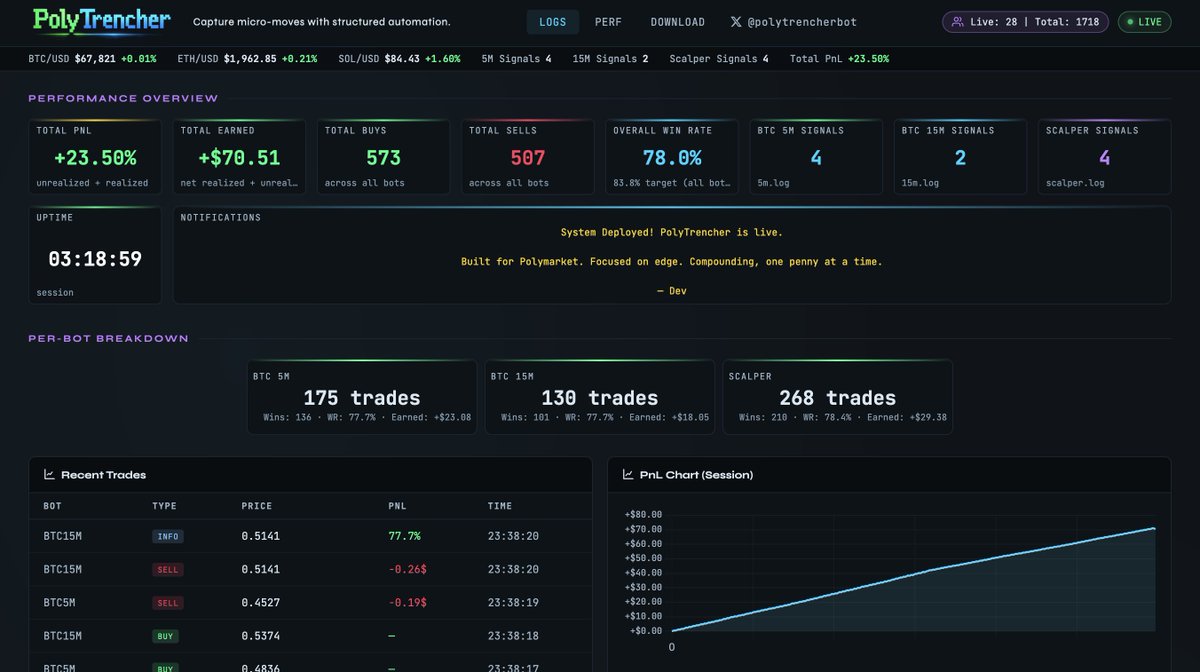
Task: Click the -0.26$ PnL cell
Action: pos(408,569)
